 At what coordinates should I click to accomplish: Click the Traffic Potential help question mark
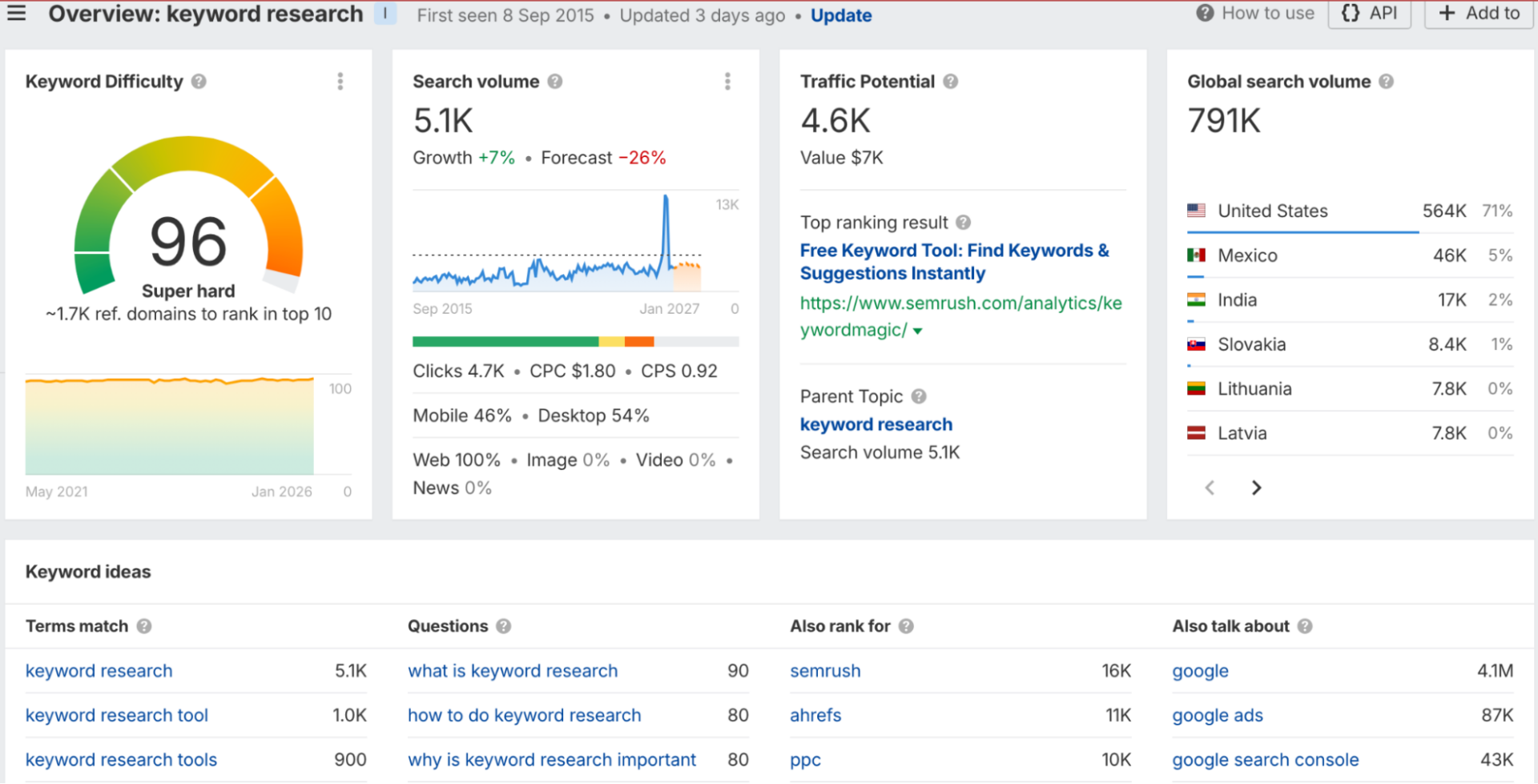coord(951,81)
